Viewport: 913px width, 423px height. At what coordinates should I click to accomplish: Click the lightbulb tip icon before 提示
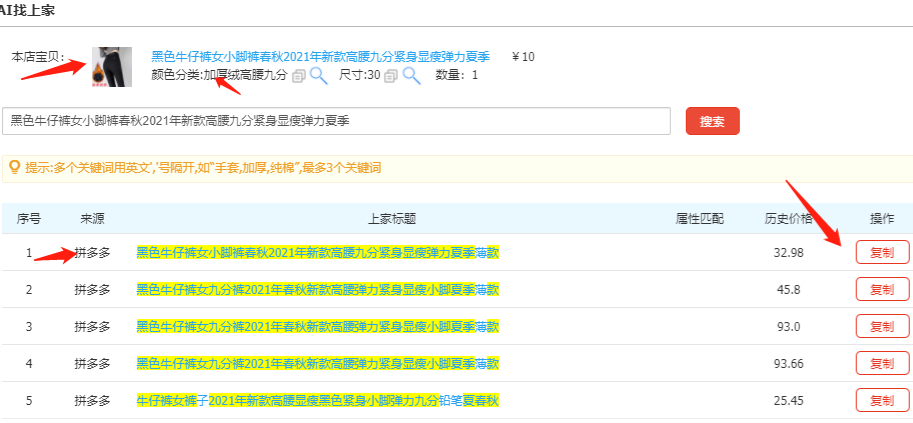click(15, 168)
